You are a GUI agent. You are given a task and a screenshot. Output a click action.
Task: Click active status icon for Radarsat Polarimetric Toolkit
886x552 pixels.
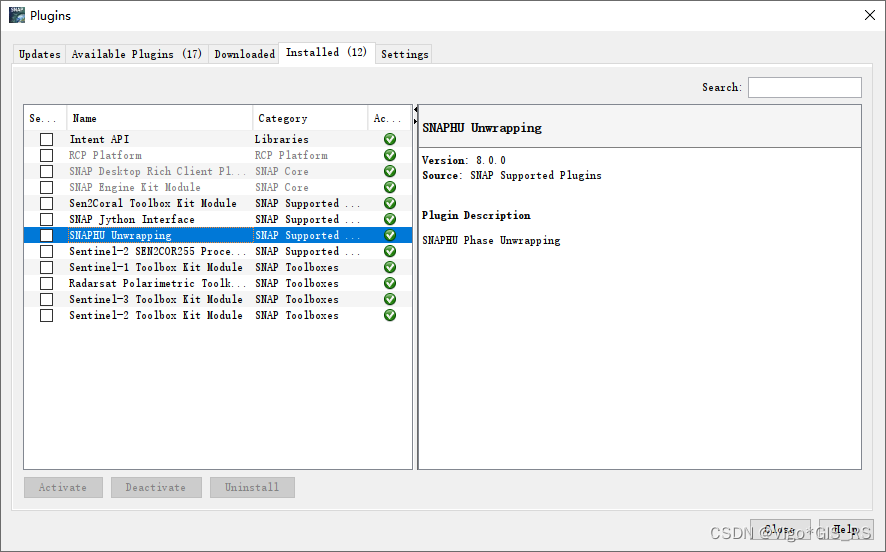[390, 283]
